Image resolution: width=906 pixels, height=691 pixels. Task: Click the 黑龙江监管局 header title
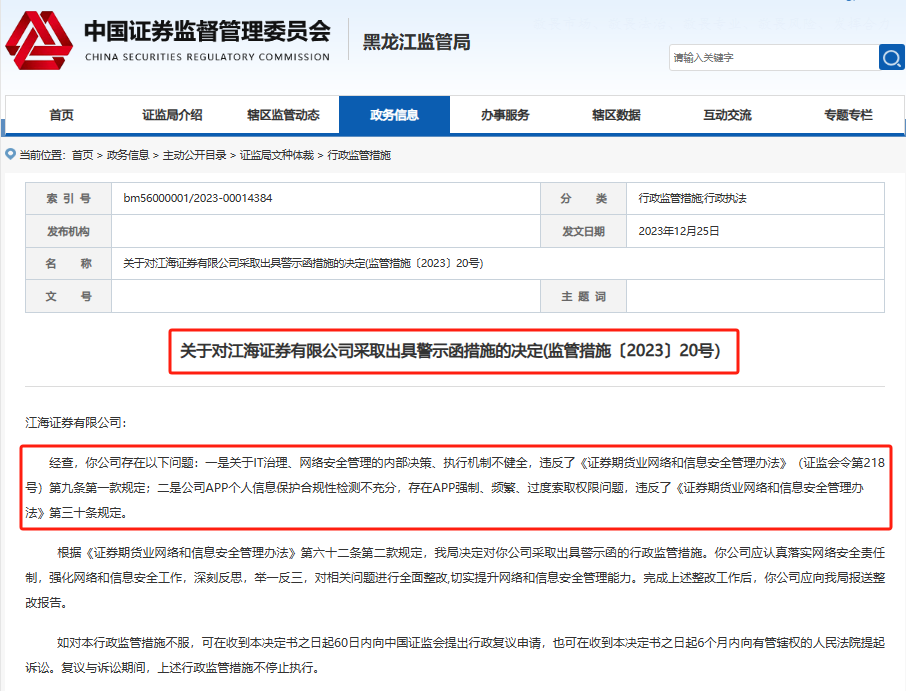(x=417, y=42)
